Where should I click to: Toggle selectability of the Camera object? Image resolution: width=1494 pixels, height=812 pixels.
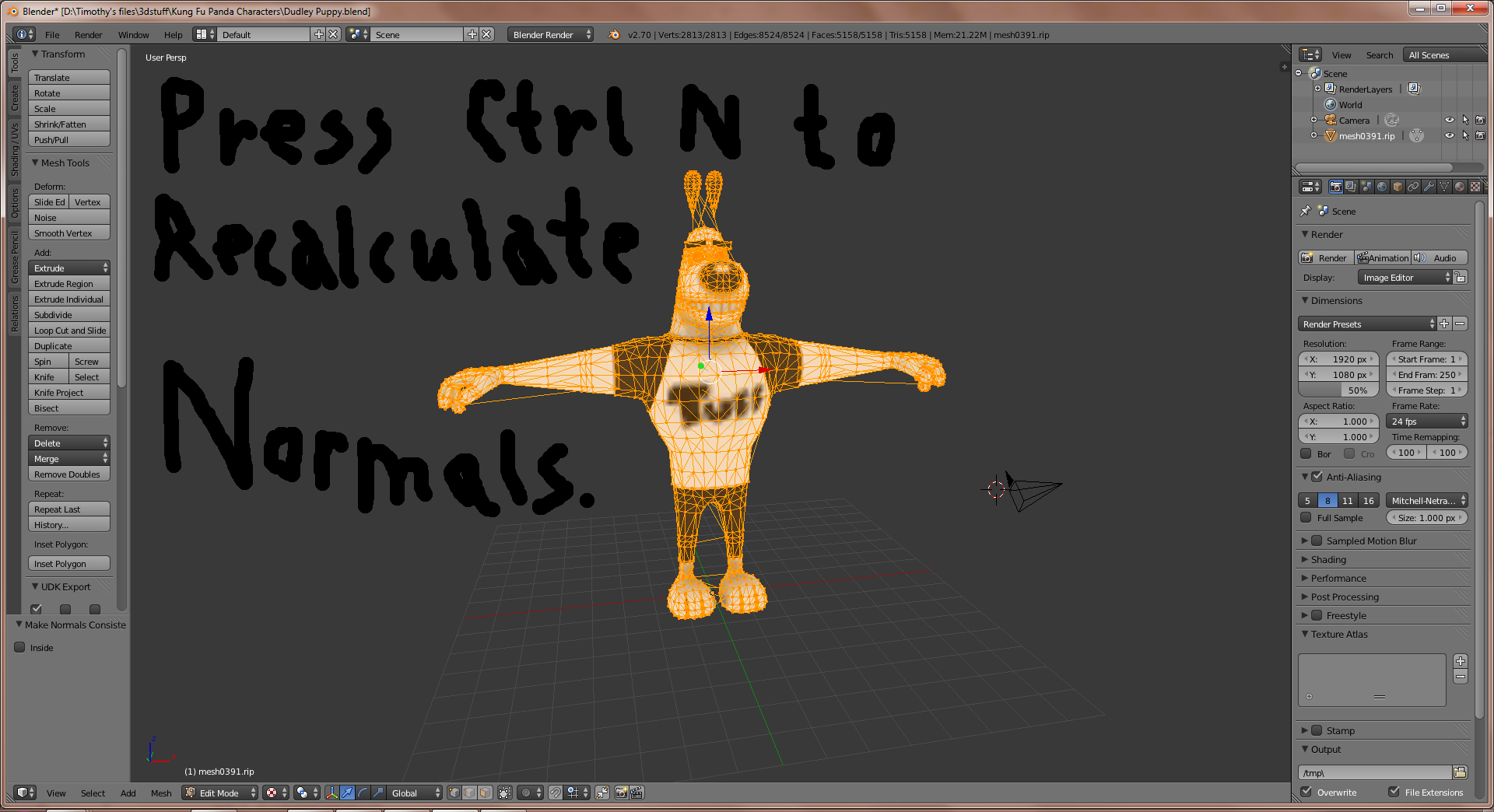tap(1465, 120)
